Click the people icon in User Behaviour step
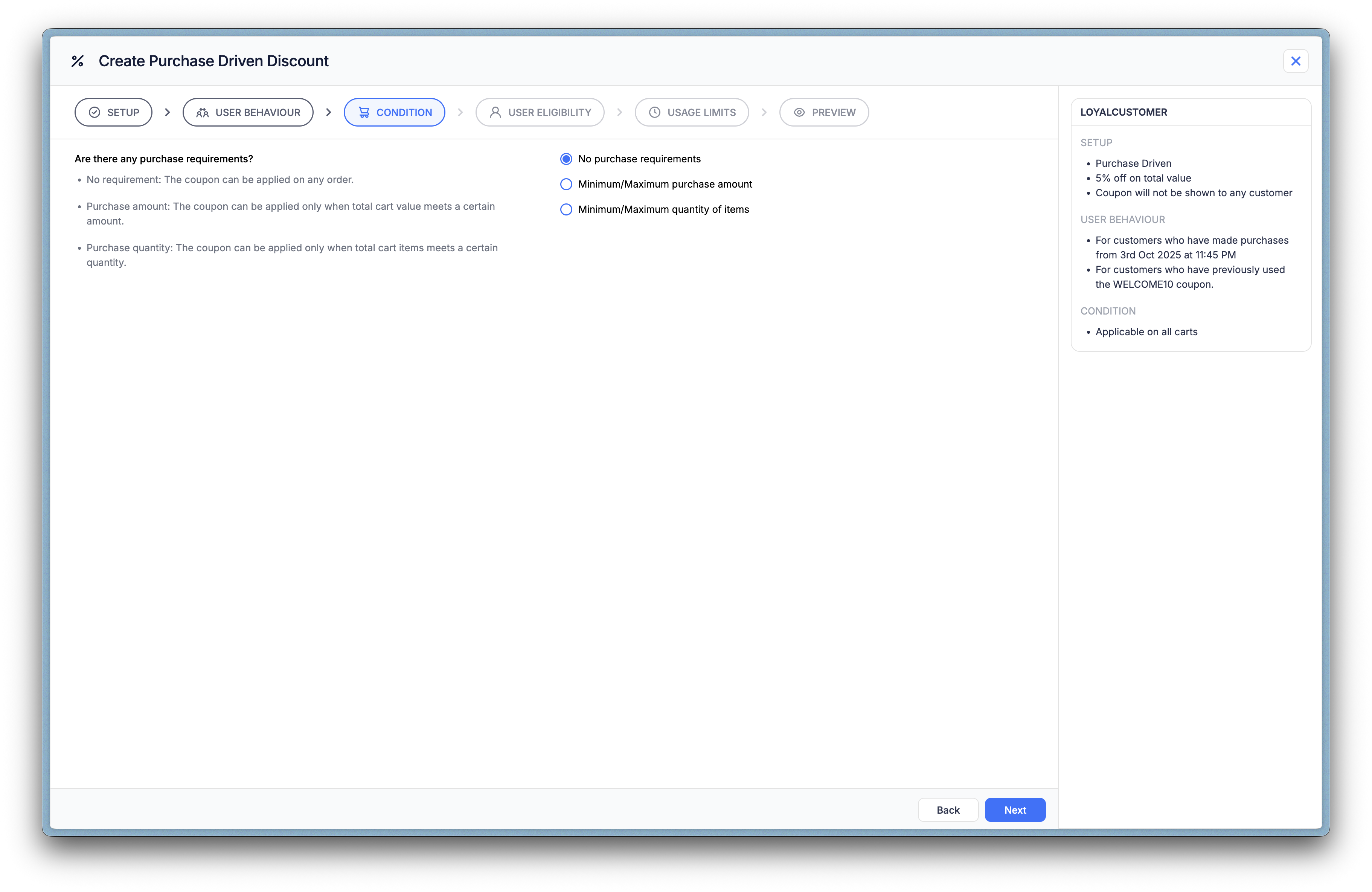Screen dimensions: 1372x892 click(202, 112)
